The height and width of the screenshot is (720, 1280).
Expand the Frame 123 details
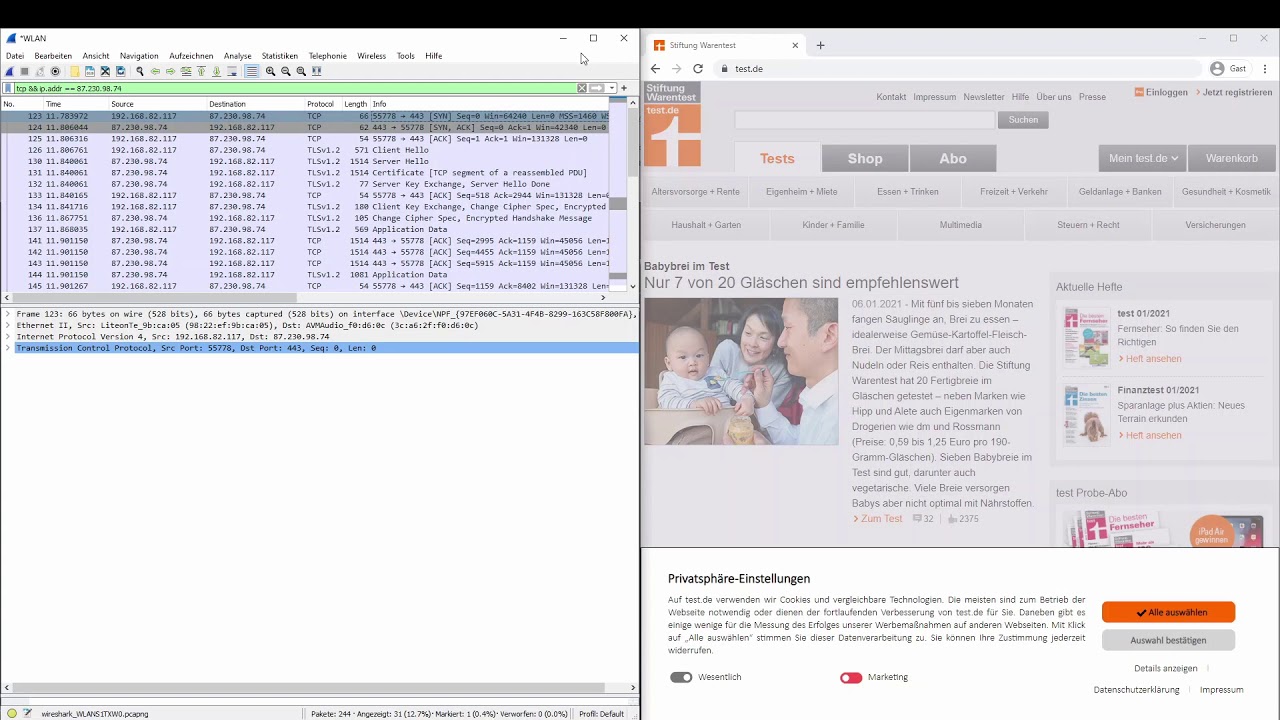pyautogui.click(x=8, y=314)
